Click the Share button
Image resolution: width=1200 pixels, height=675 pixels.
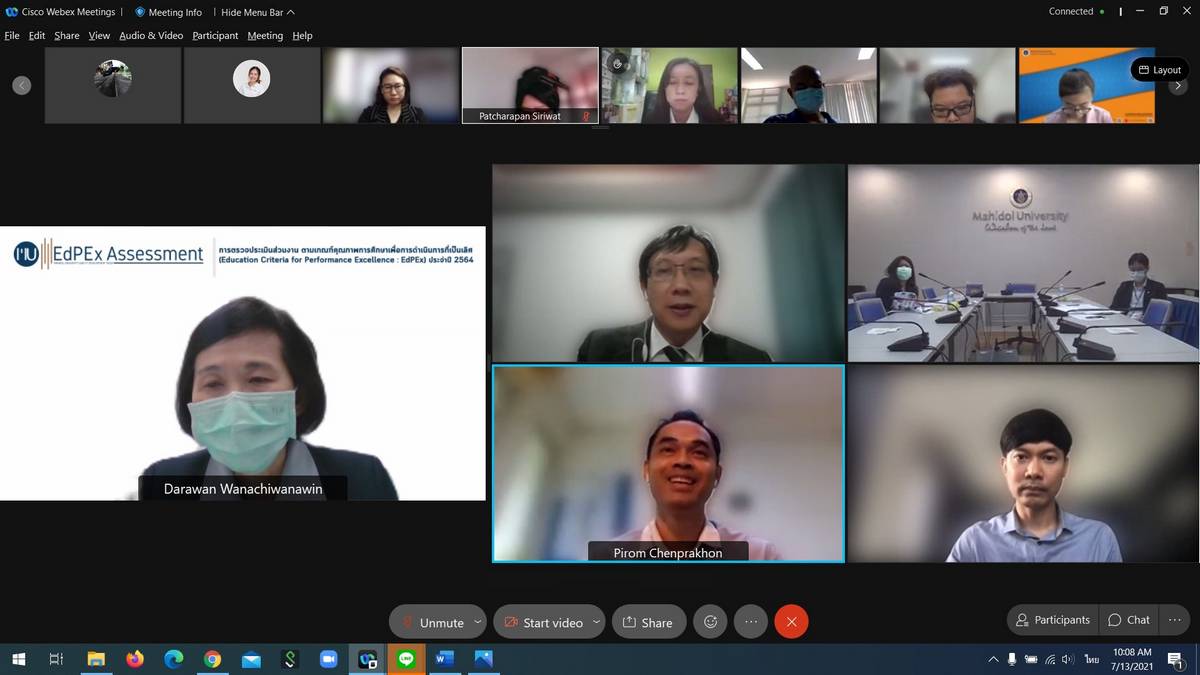click(648, 622)
